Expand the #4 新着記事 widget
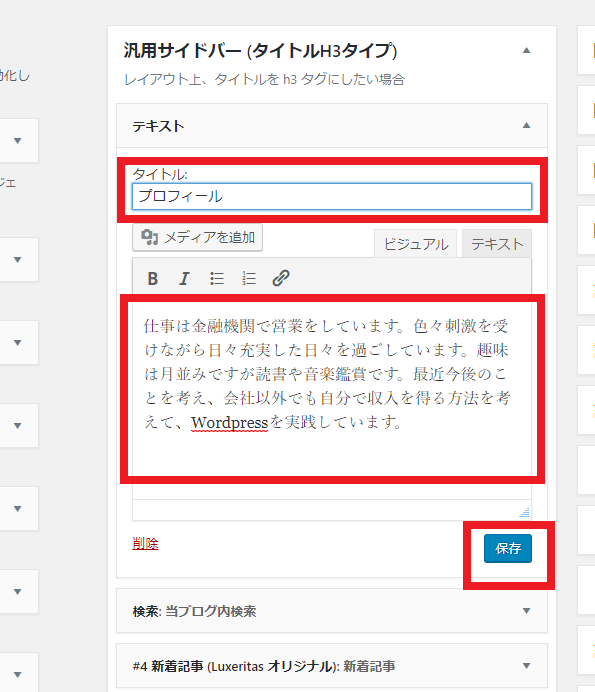The height and width of the screenshot is (692, 595). [x=332, y=666]
